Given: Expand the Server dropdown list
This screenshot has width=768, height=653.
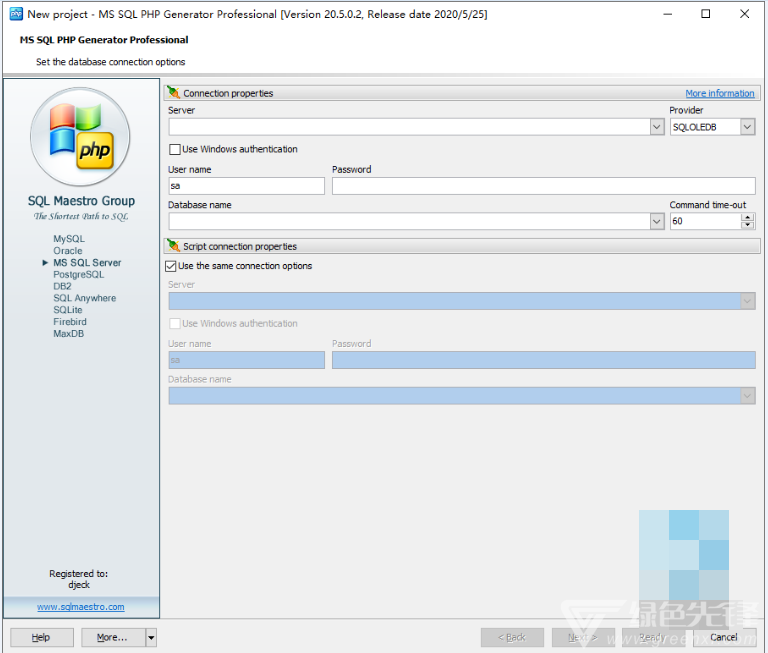Looking at the screenshot, I should tap(657, 127).
